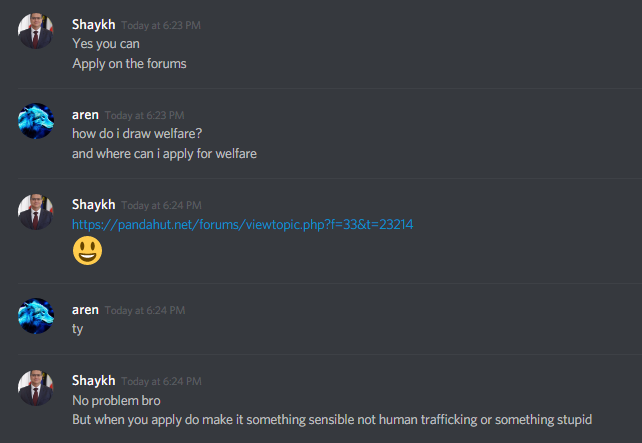The width and height of the screenshot is (642, 443).
Task: Click Shaykh username above 'No problem bro'
Action: click(x=93, y=381)
